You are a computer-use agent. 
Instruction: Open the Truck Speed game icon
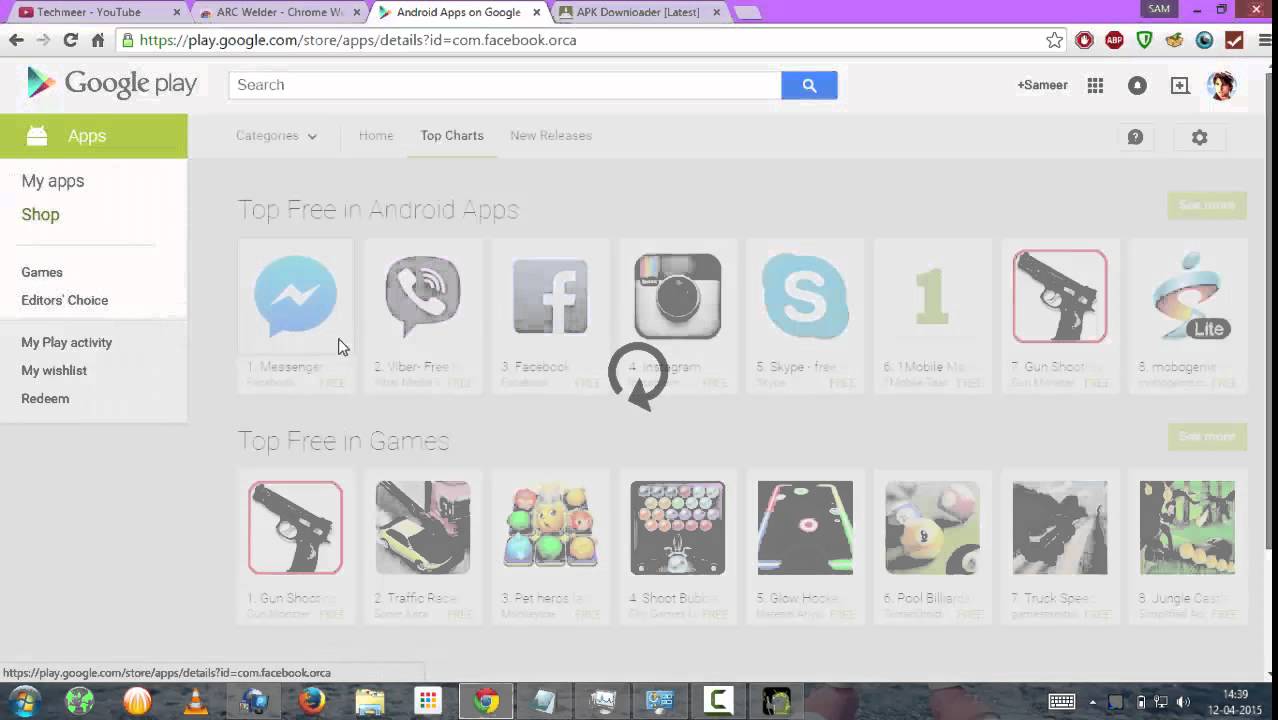tap(1060, 528)
